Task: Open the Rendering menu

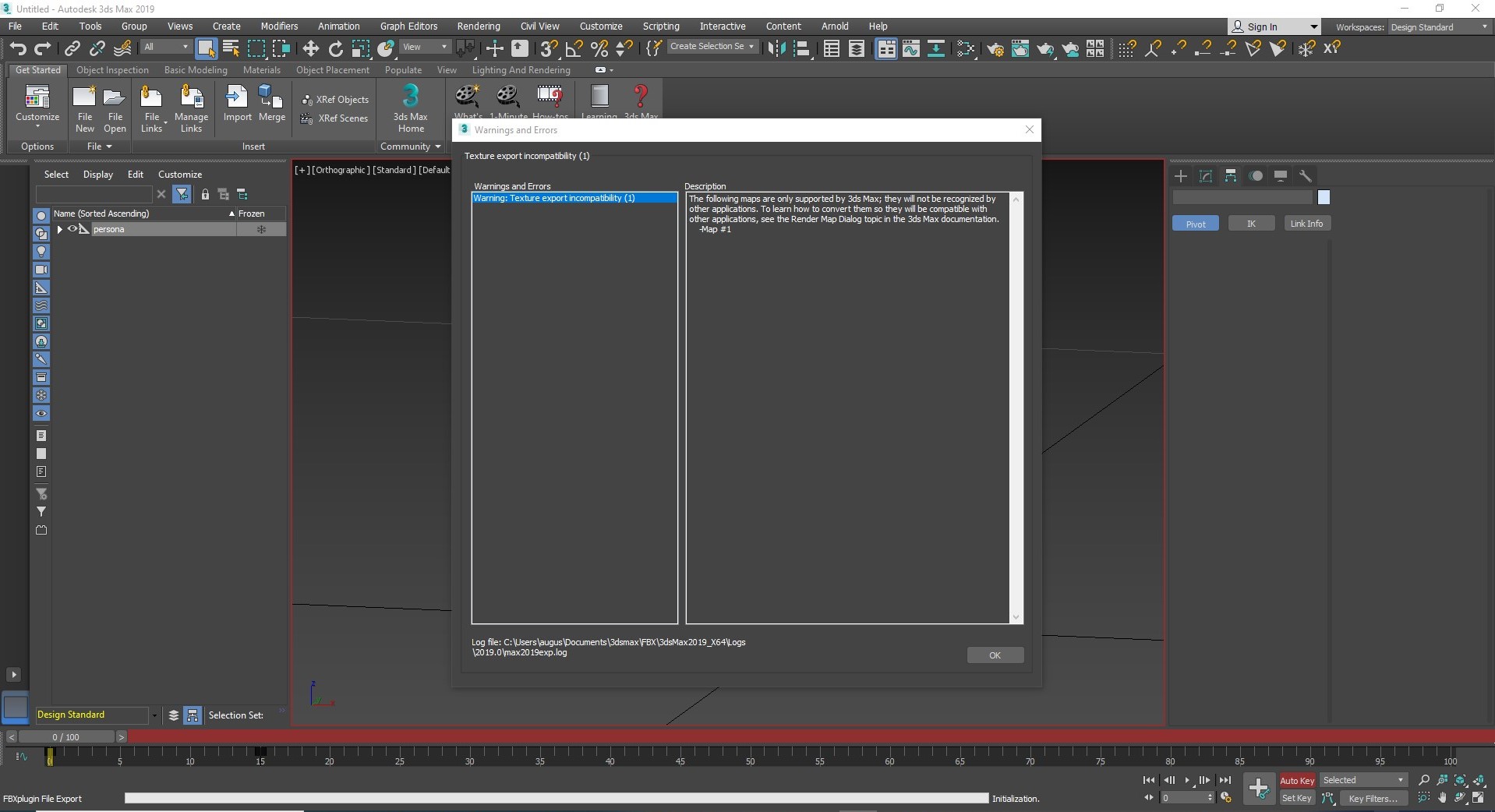Action: coord(478,26)
